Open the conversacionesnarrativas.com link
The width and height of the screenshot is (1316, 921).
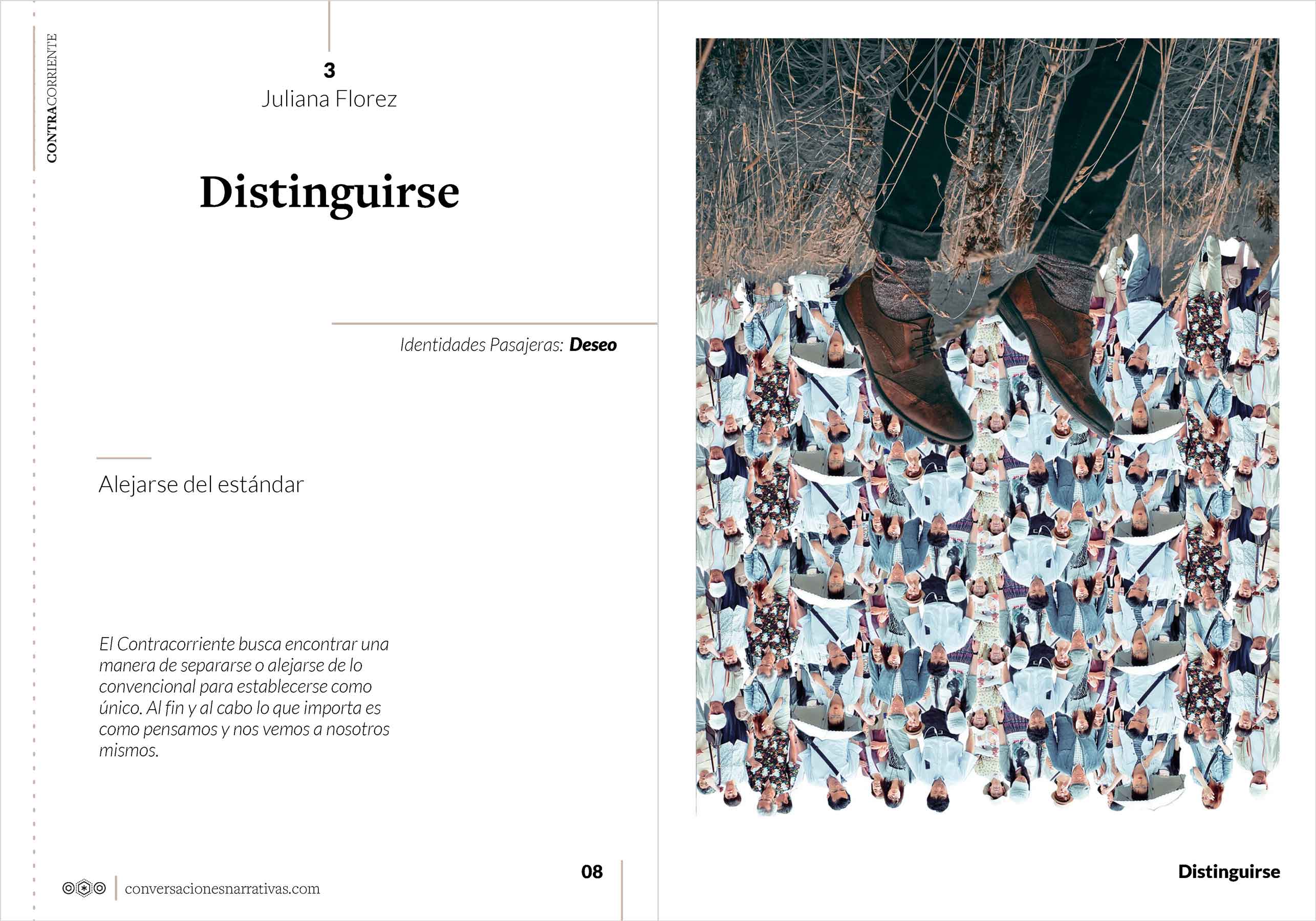tap(222, 889)
